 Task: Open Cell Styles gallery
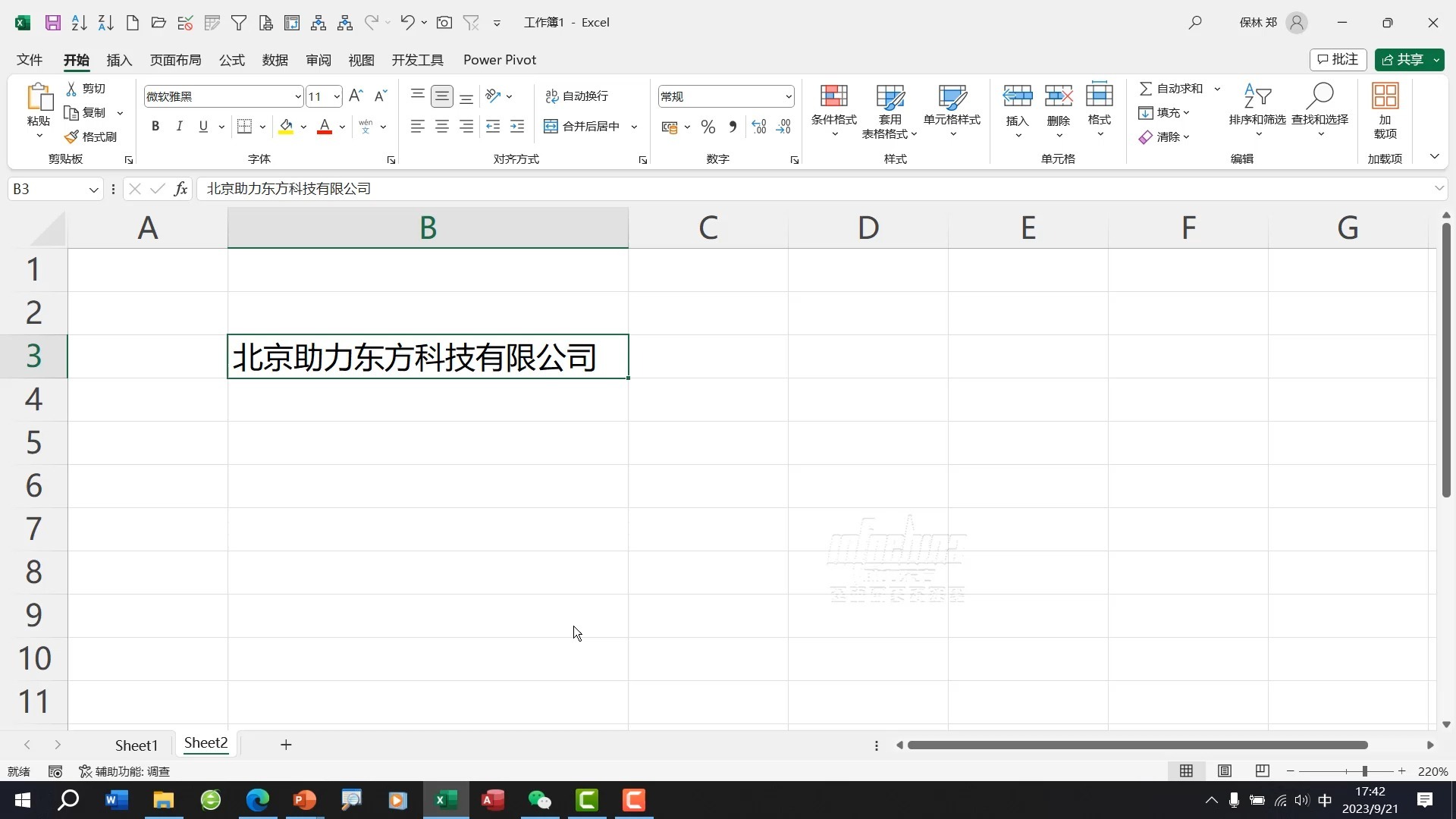pos(952,111)
